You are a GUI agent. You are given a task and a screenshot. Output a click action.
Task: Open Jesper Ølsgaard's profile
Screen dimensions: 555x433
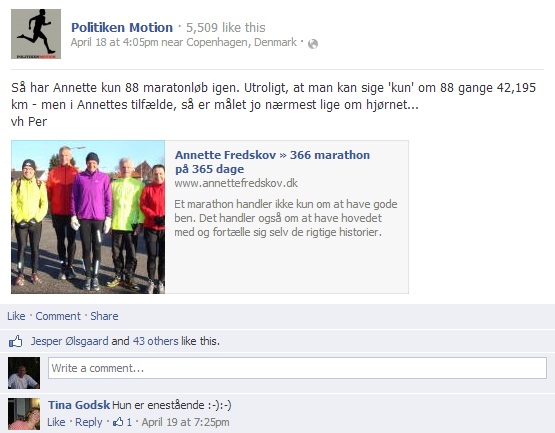[x=69, y=341]
